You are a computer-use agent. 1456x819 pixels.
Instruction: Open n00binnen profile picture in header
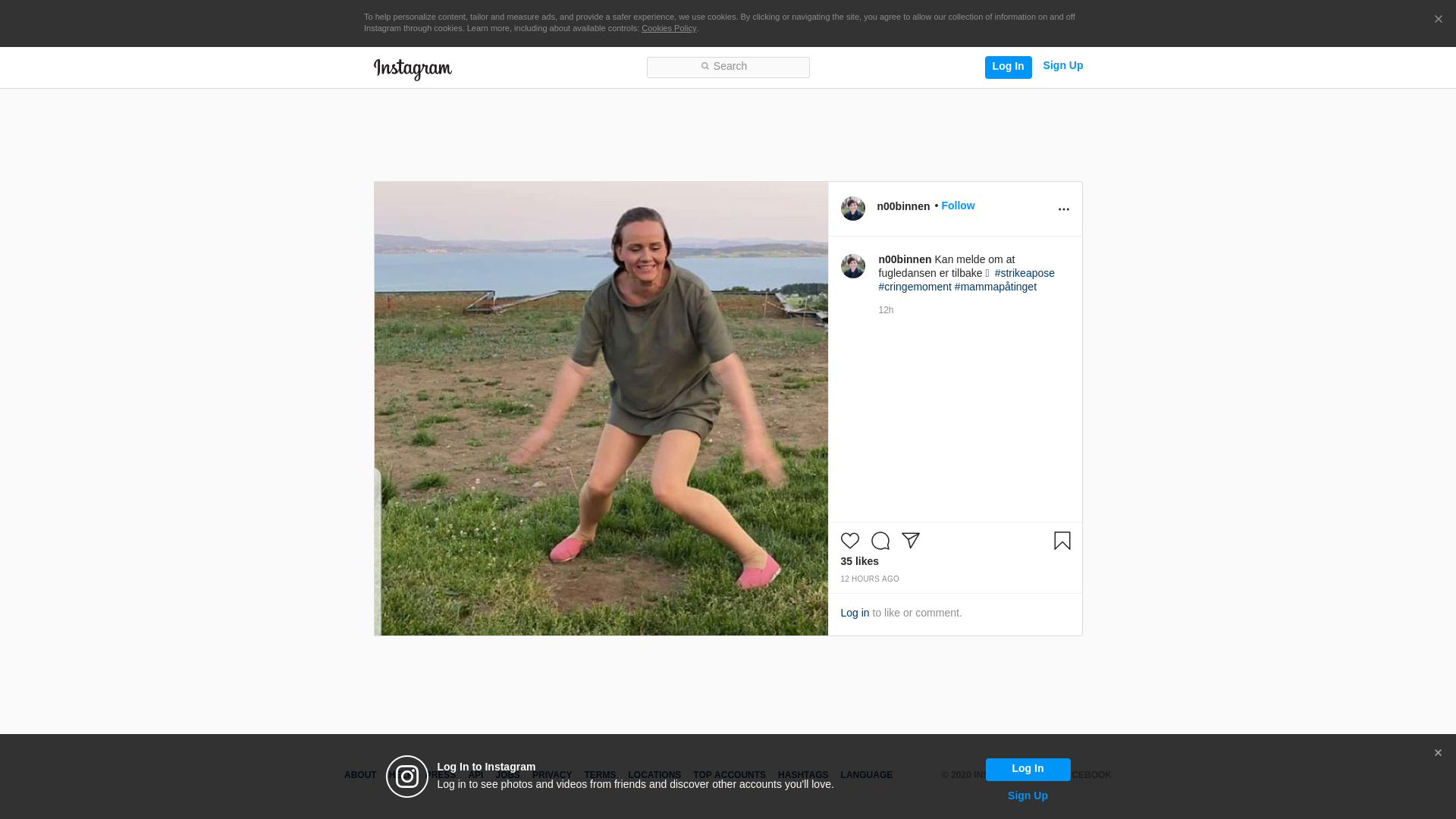[x=852, y=209]
